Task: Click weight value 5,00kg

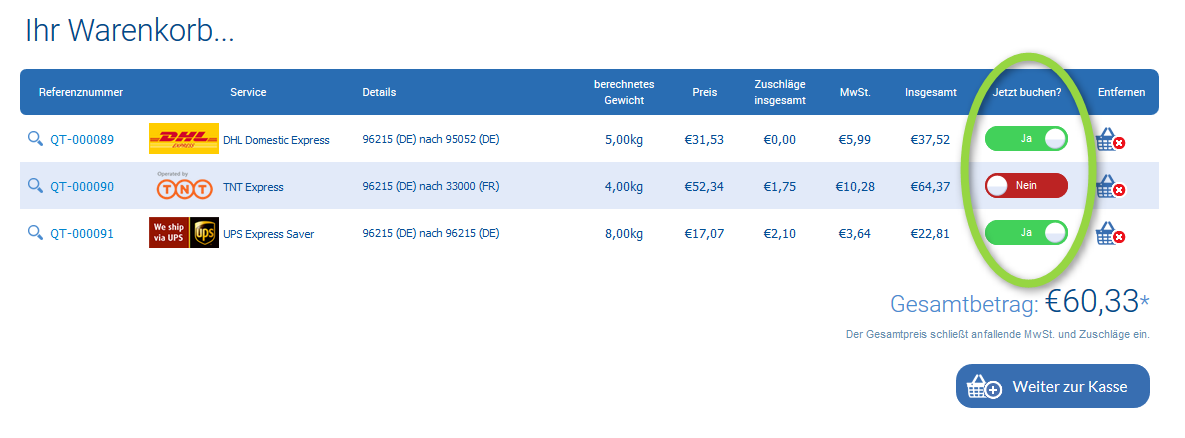Action: [624, 140]
